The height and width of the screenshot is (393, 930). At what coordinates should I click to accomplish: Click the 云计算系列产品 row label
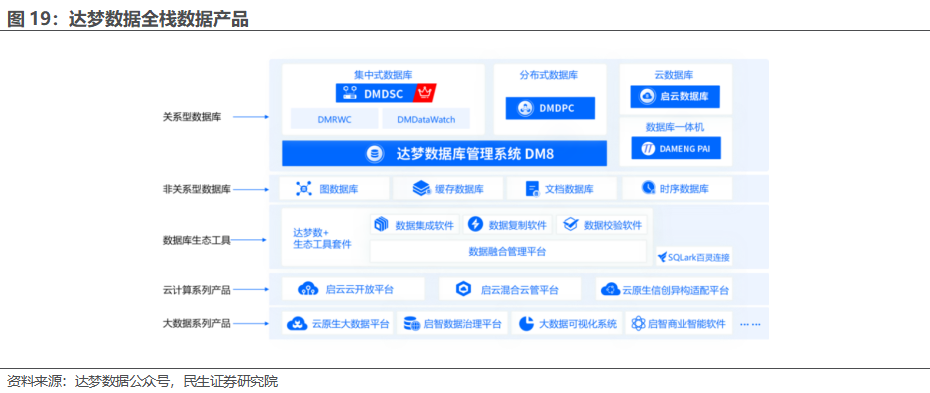point(196,290)
